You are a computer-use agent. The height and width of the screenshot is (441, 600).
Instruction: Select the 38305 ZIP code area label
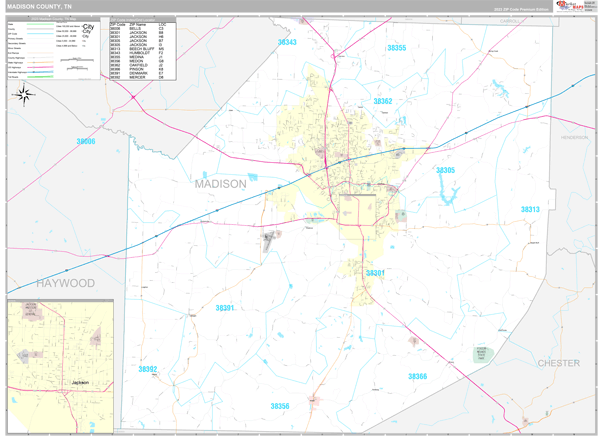coord(445,171)
